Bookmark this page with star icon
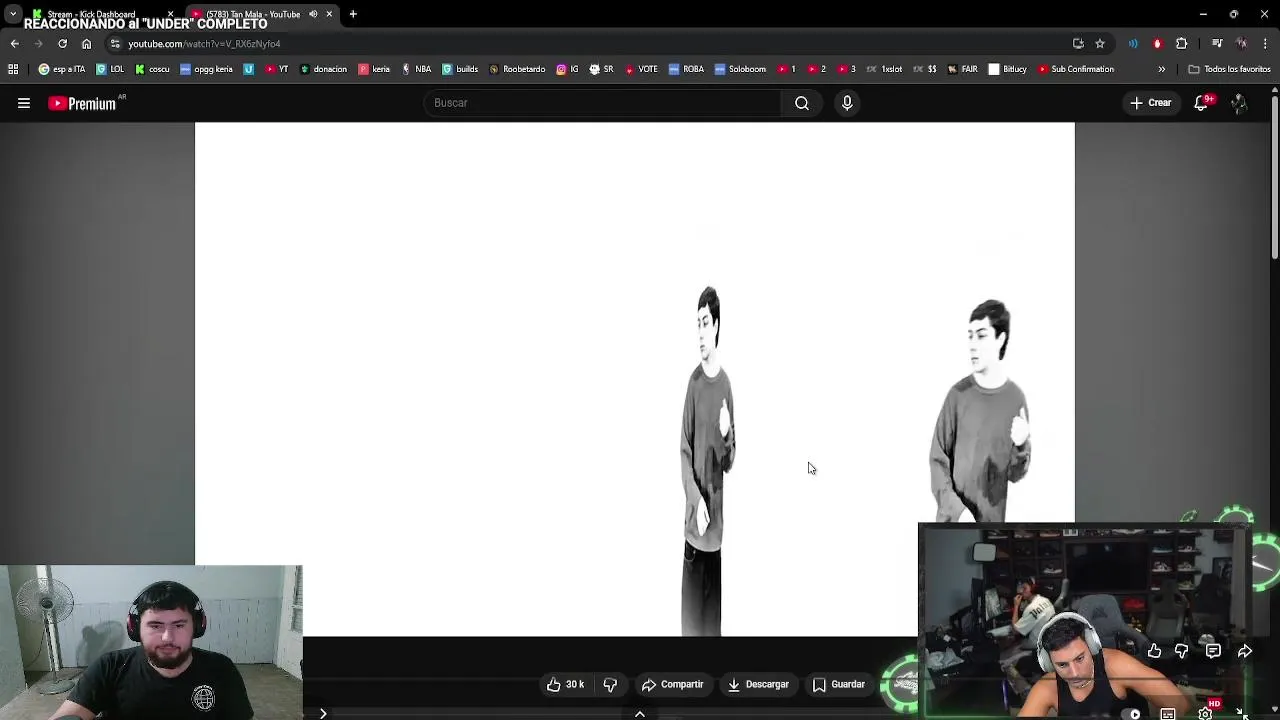 tap(1100, 44)
